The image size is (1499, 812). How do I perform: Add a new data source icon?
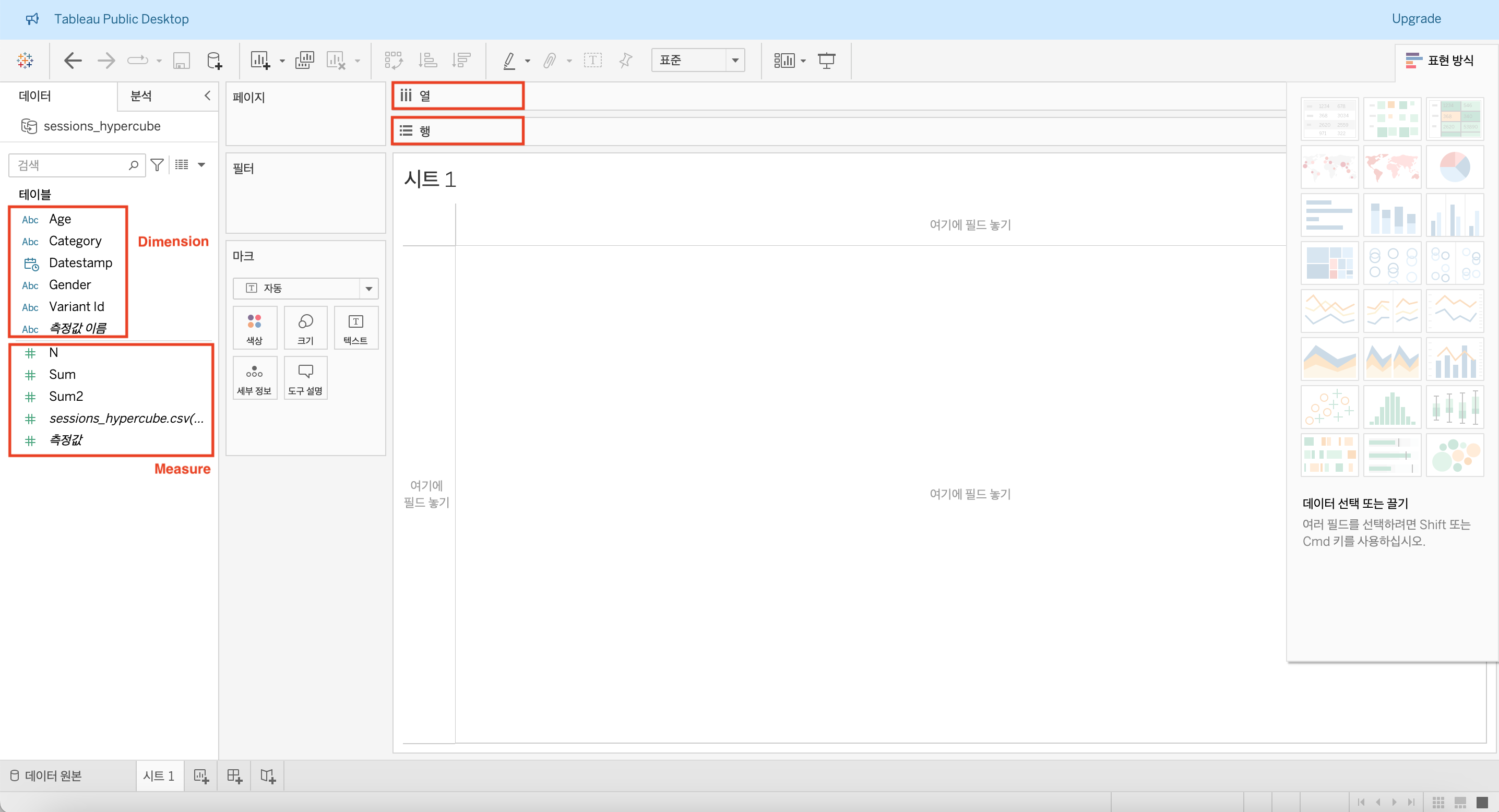coord(214,61)
